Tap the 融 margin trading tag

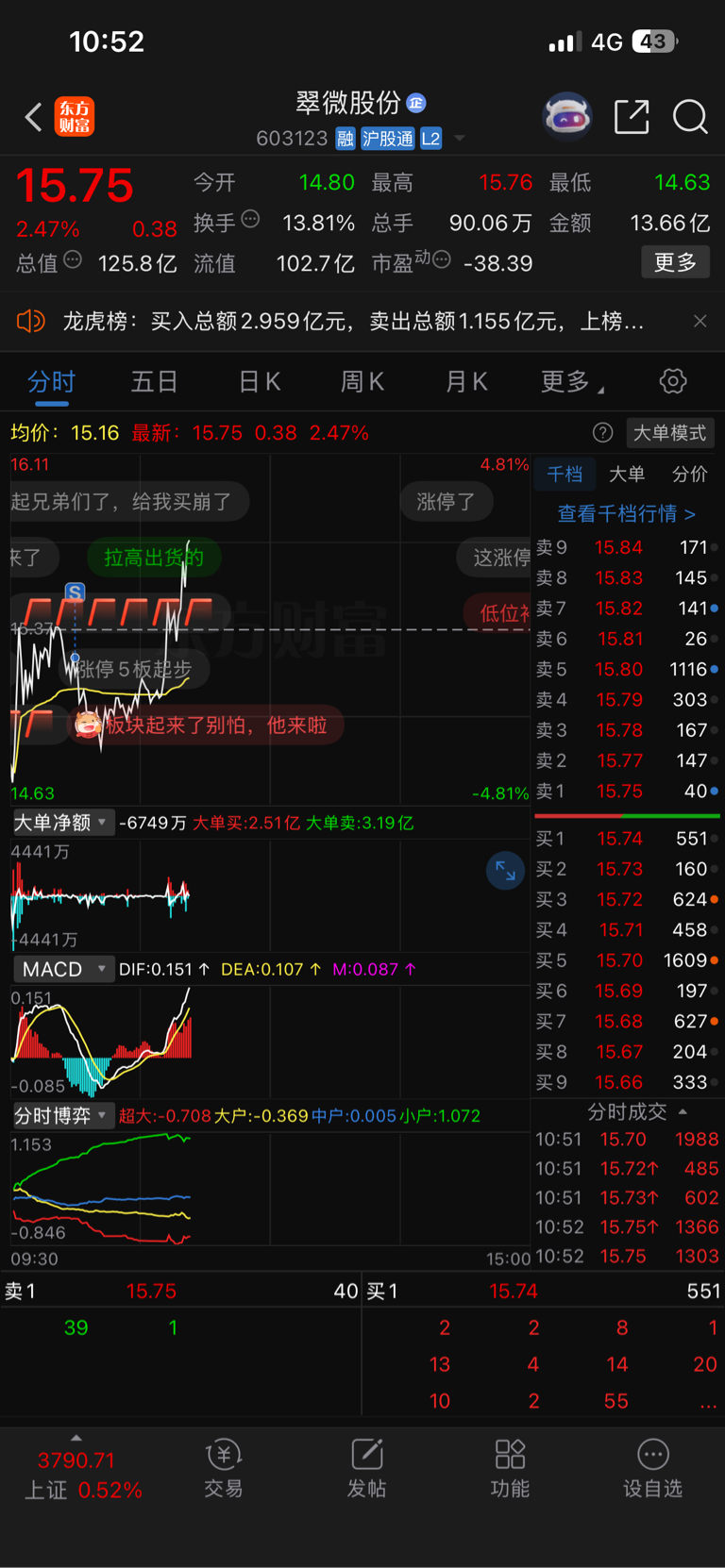(346, 139)
